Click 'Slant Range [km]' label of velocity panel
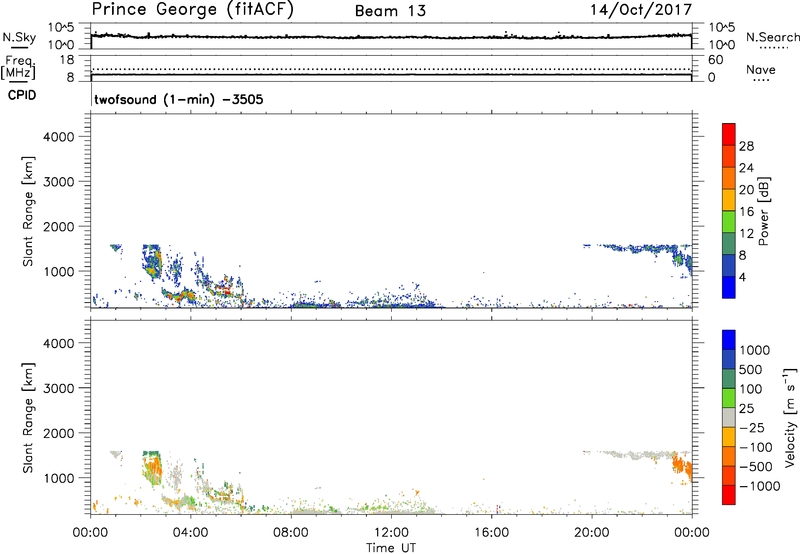 pyautogui.click(x=28, y=417)
